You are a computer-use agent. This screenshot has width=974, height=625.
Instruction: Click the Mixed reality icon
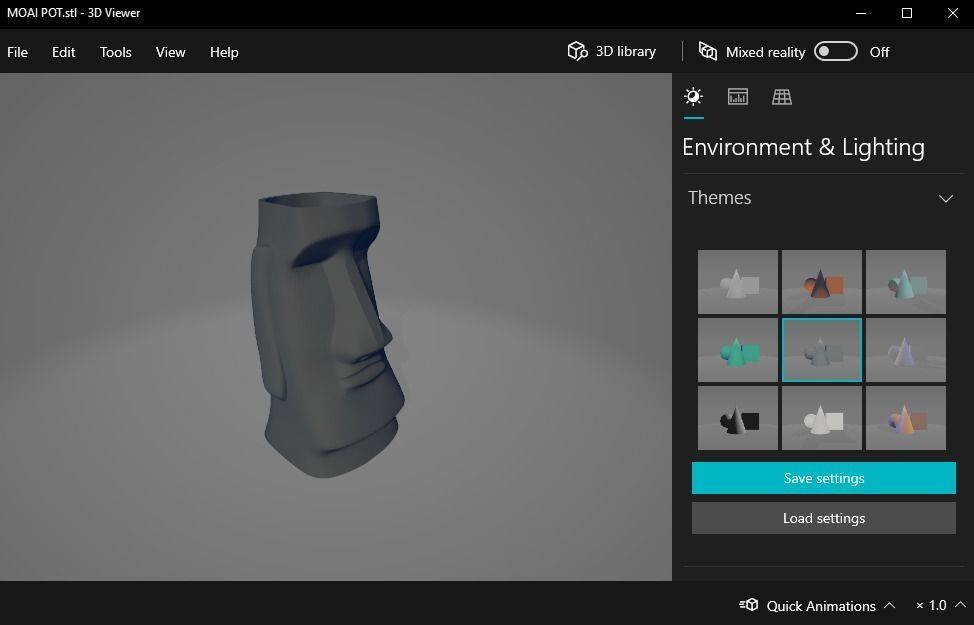pyautogui.click(x=708, y=52)
